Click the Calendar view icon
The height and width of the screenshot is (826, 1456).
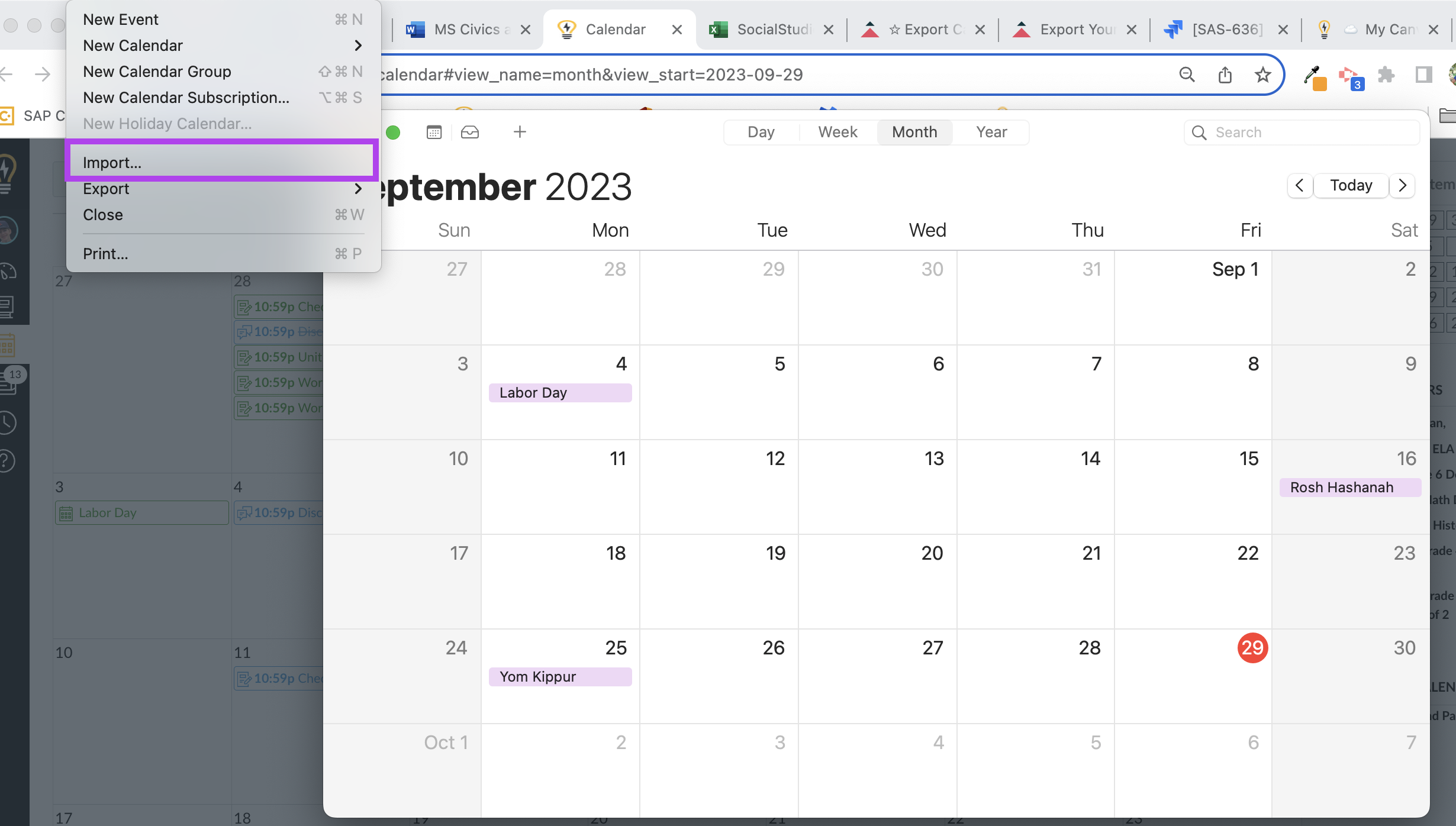click(432, 131)
